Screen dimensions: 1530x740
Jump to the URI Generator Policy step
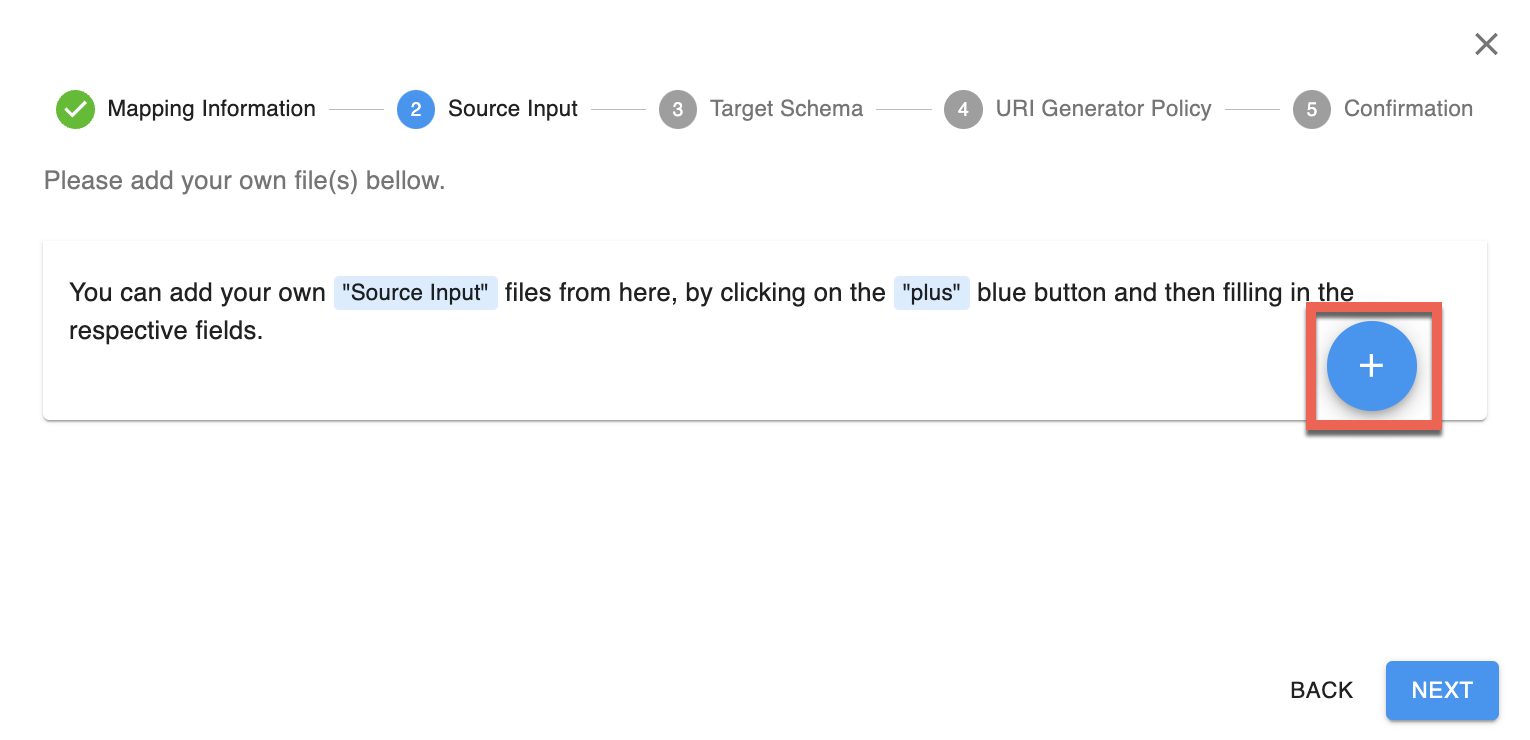pyautogui.click(x=1103, y=109)
